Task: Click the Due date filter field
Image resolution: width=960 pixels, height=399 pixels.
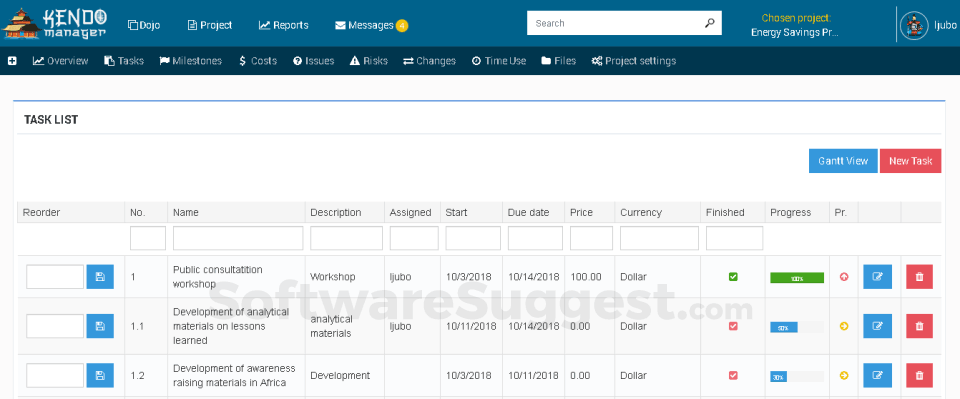Action: pyautogui.click(x=535, y=238)
